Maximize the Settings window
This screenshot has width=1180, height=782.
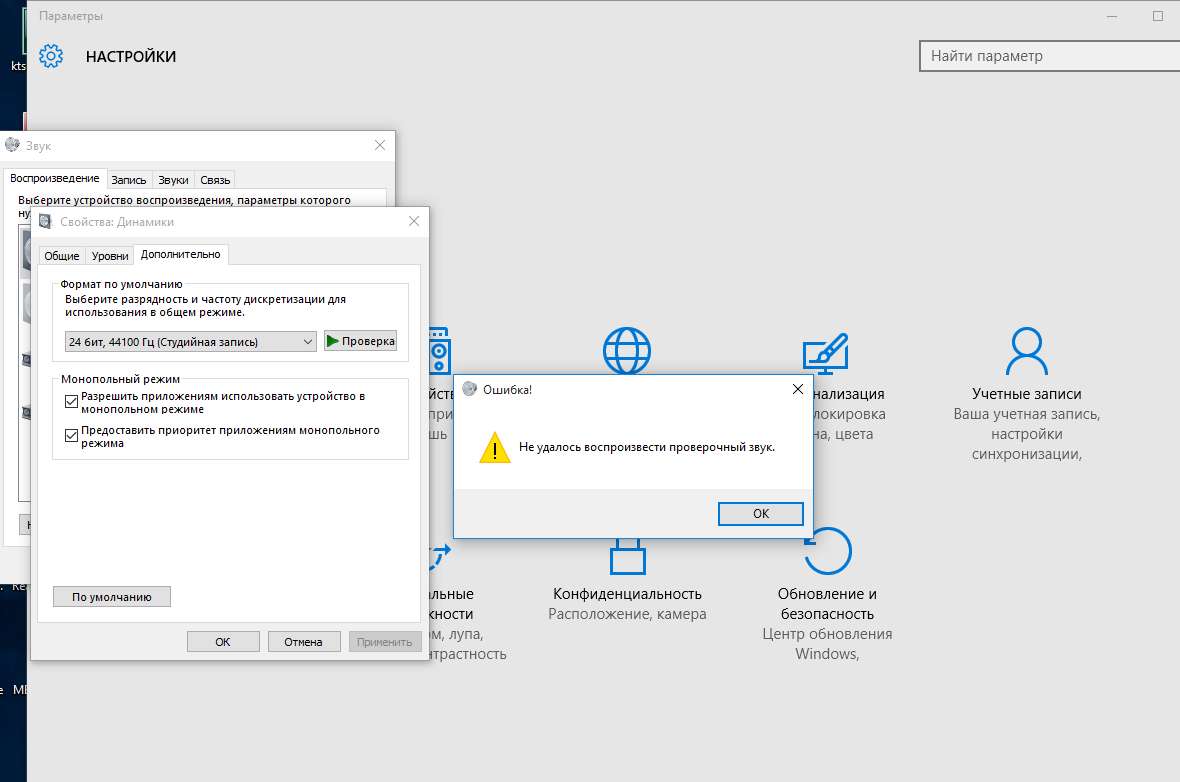1157,16
